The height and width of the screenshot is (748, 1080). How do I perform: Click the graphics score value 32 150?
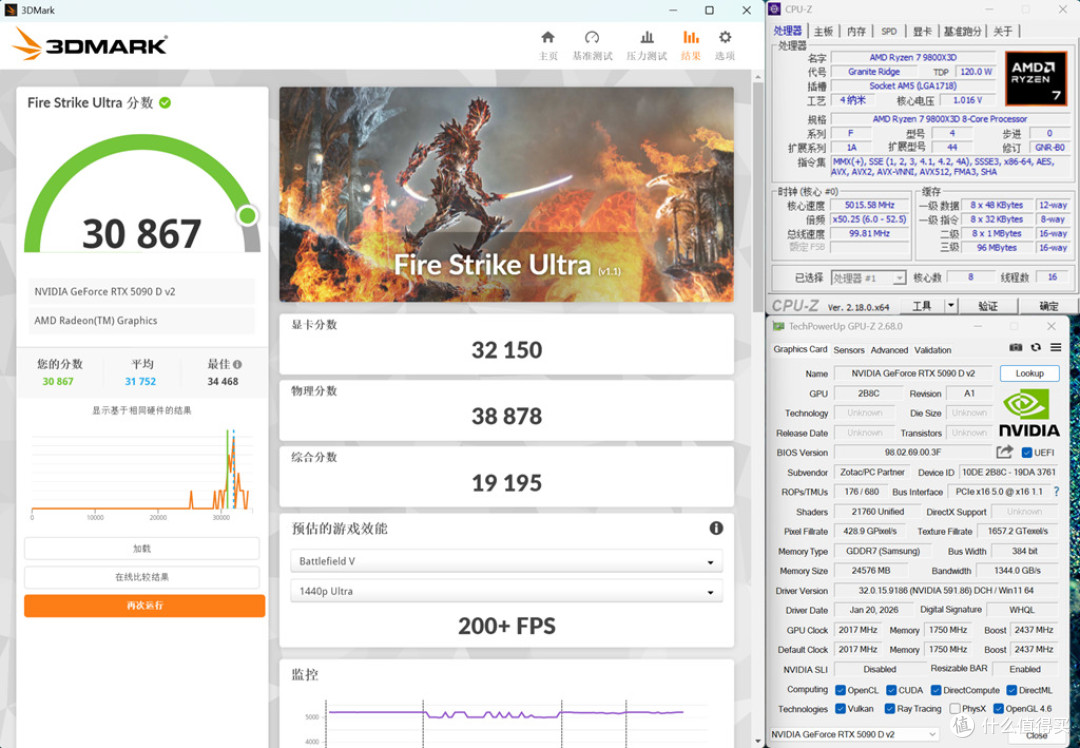(x=506, y=350)
